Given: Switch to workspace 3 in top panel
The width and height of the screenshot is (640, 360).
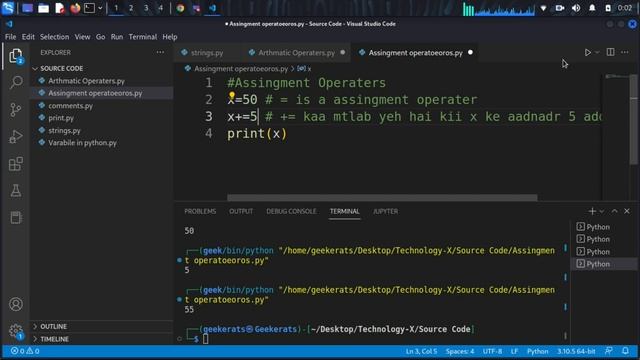Looking at the screenshot, I should pos(146,8).
